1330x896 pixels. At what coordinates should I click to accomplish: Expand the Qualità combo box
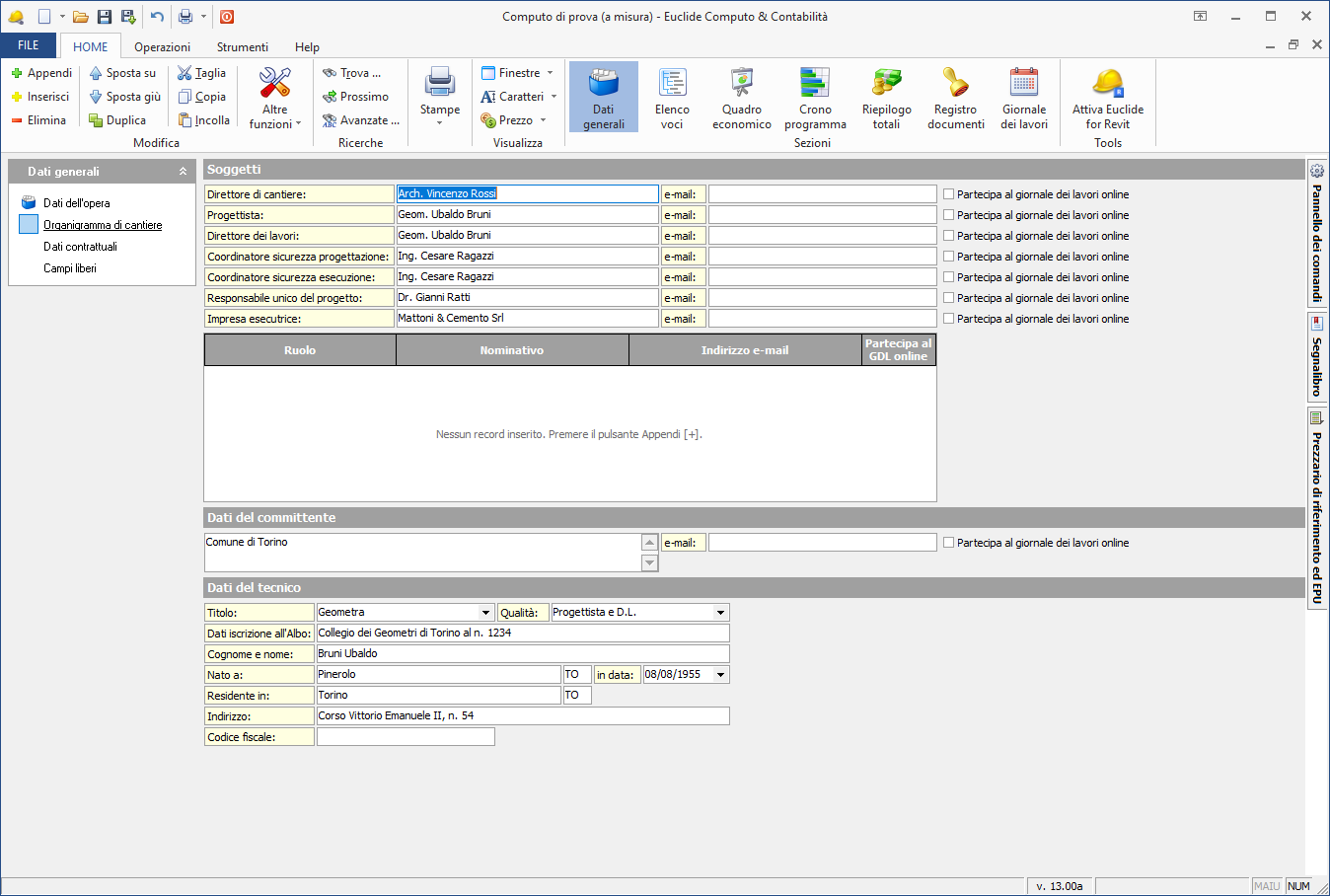[x=721, y=613]
